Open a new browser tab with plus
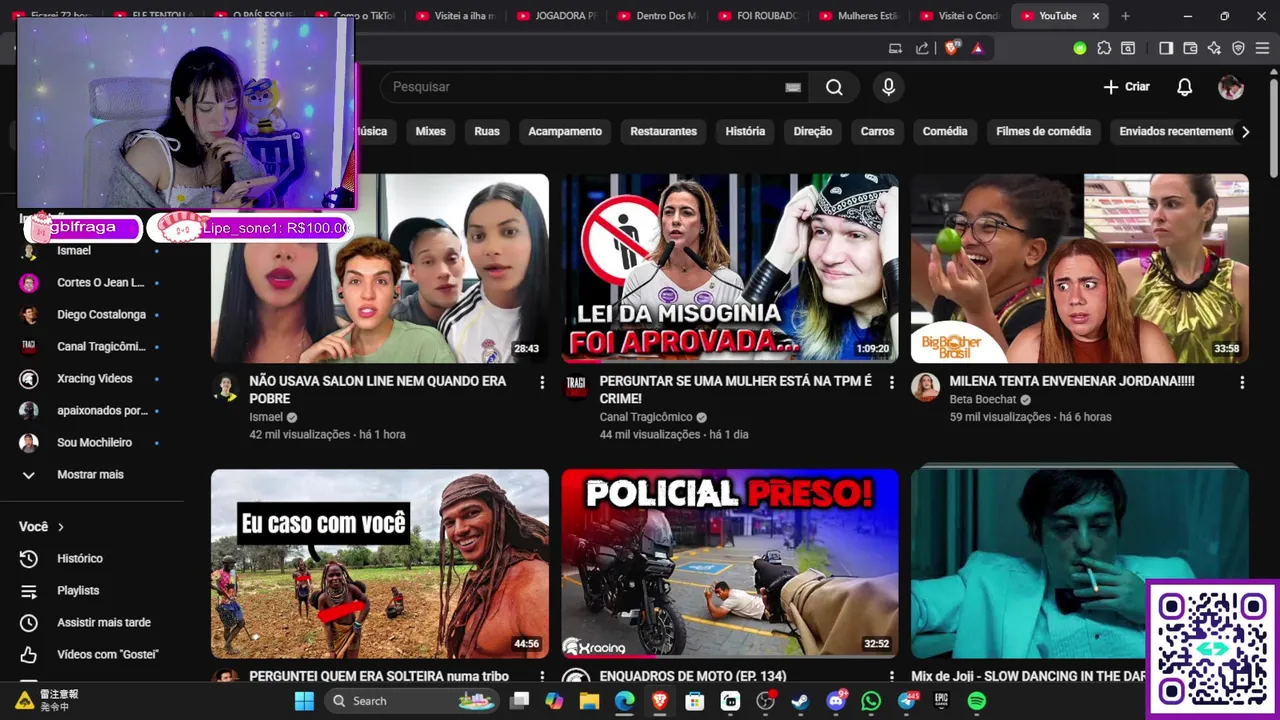The height and width of the screenshot is (720, 1280). 1125,16
